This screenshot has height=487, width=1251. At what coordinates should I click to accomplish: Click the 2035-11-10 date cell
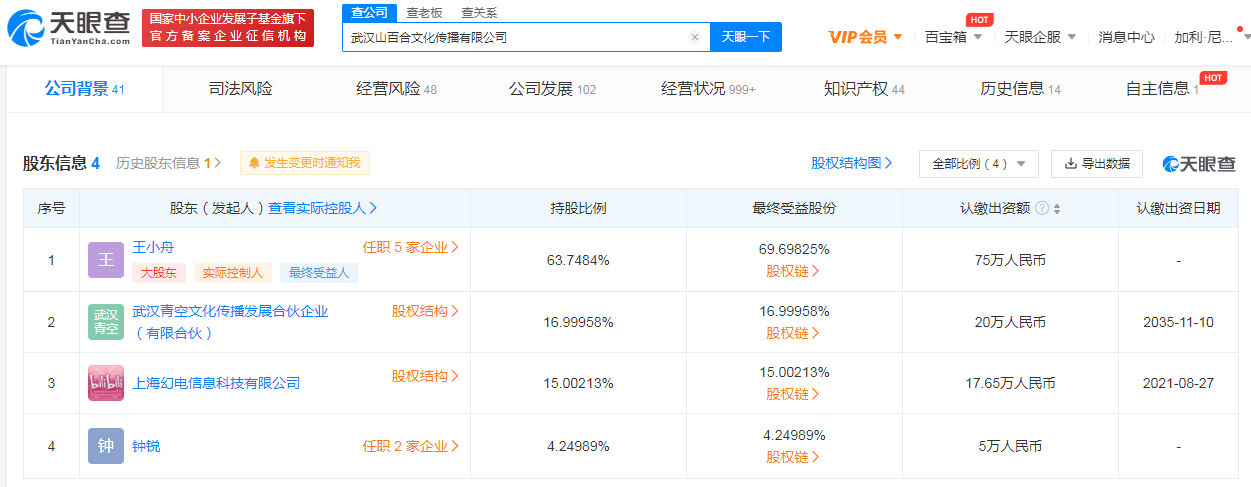(x=1178, y=322)
